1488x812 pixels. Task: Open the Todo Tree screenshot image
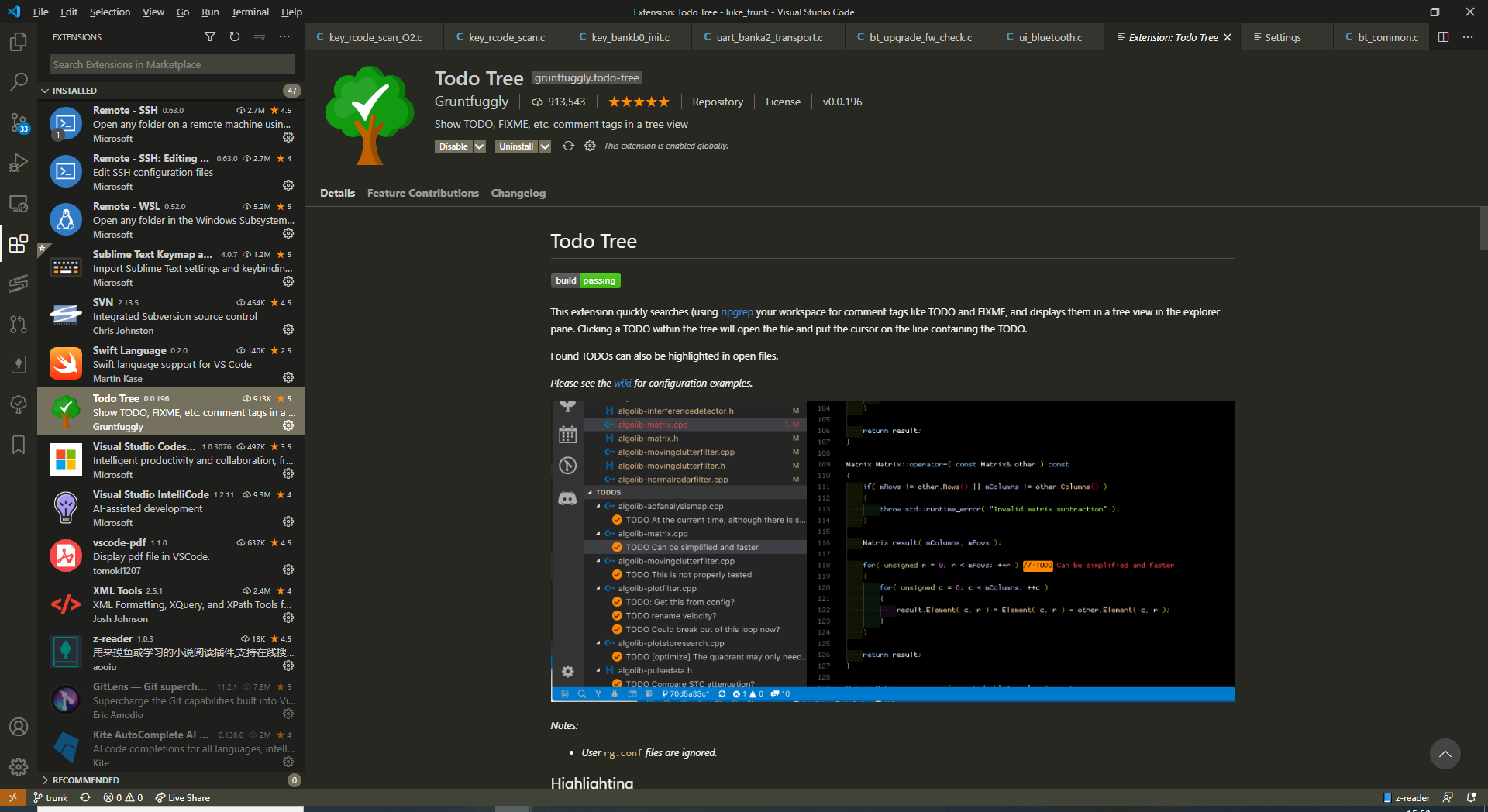coord(892,551)
